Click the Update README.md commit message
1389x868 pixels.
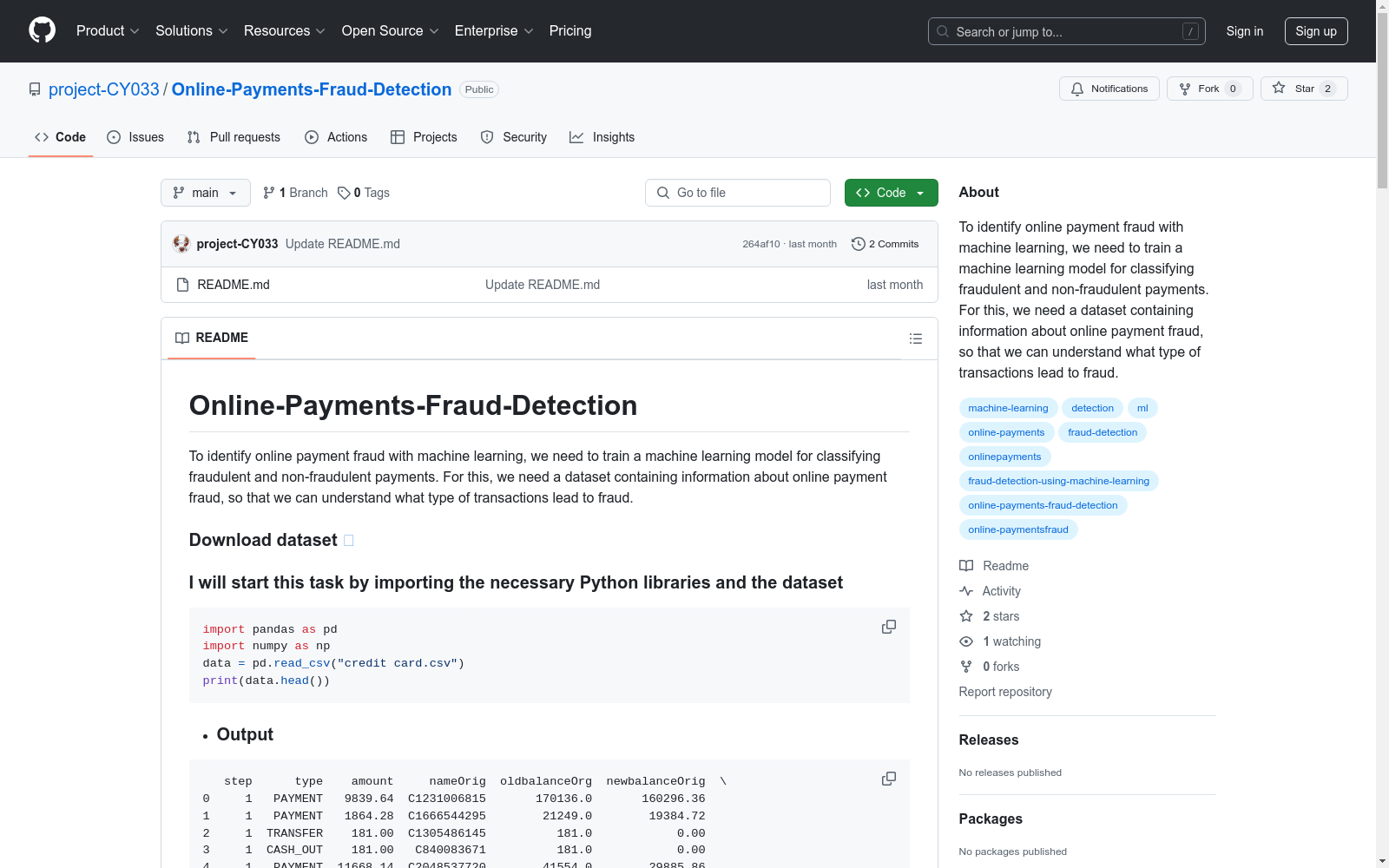[343, 244]
